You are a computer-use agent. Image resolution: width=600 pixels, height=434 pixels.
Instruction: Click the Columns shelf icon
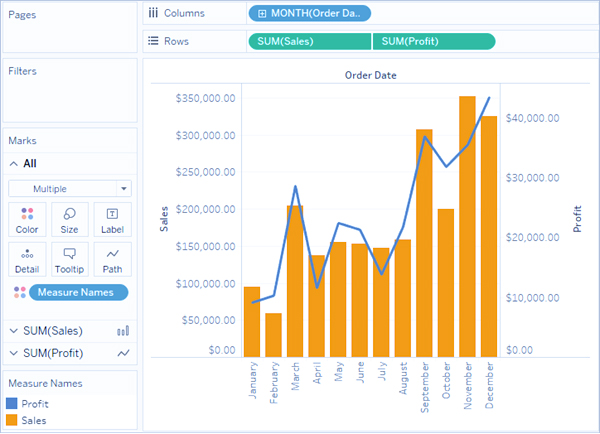click(x=153, y=13)
